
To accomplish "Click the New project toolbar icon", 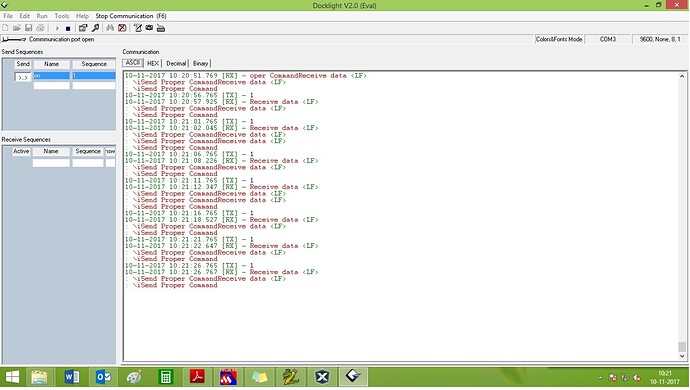I will click(5, 28).
